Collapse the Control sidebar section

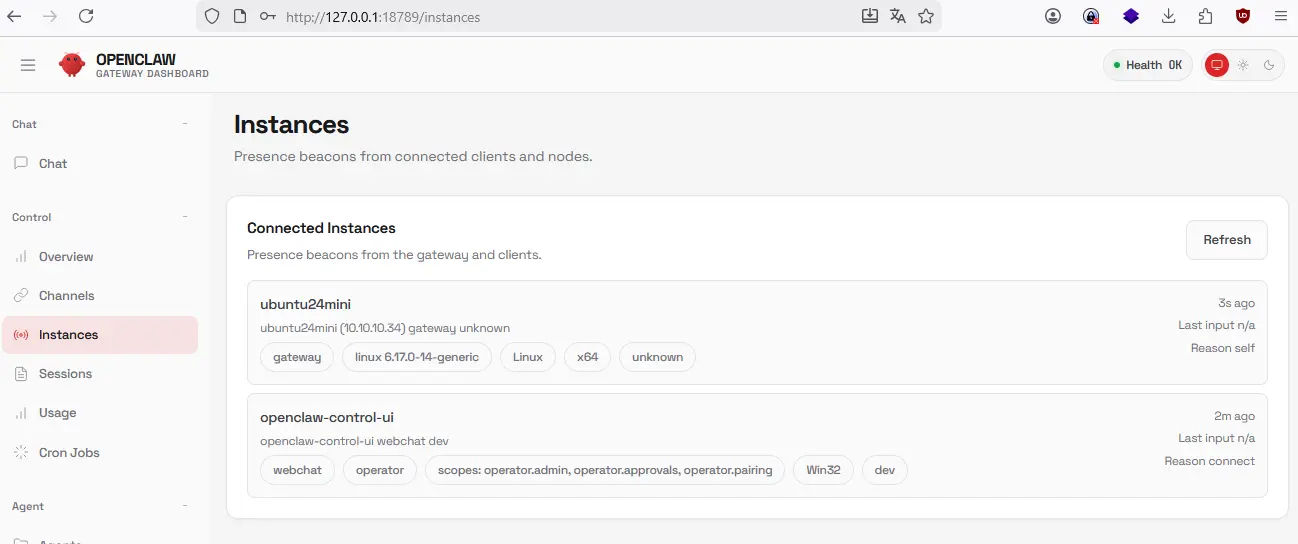tap(185, 217)
